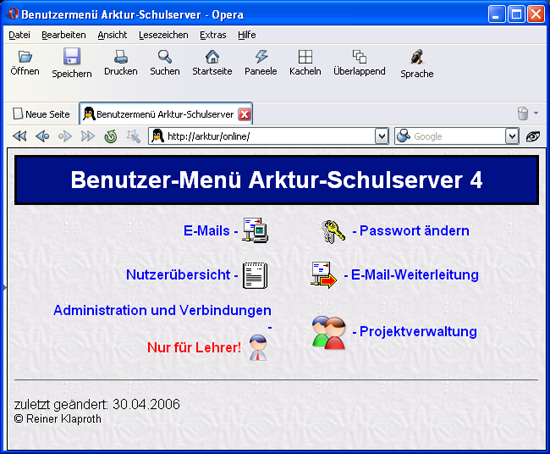Close the Opera window
Image resolution: width=550 pixels, height=454 pixels.
click(536, 14)
